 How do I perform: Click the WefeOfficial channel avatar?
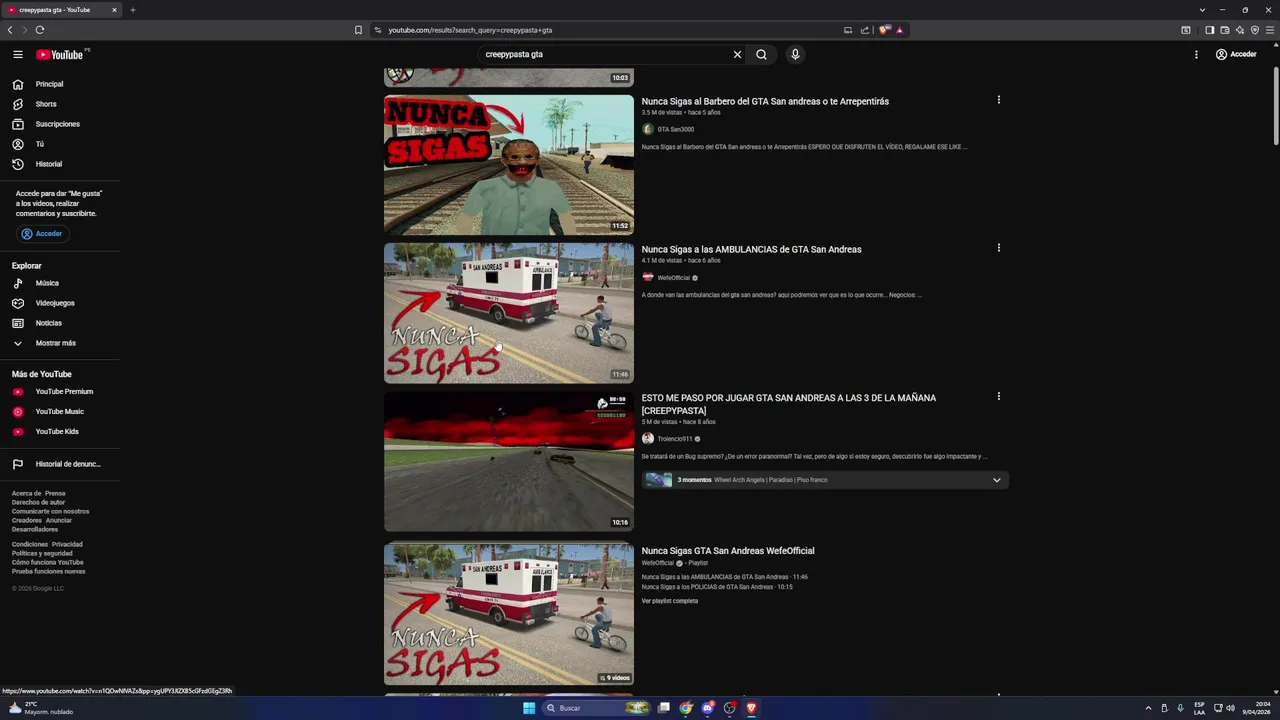click(x=648, y=277)
